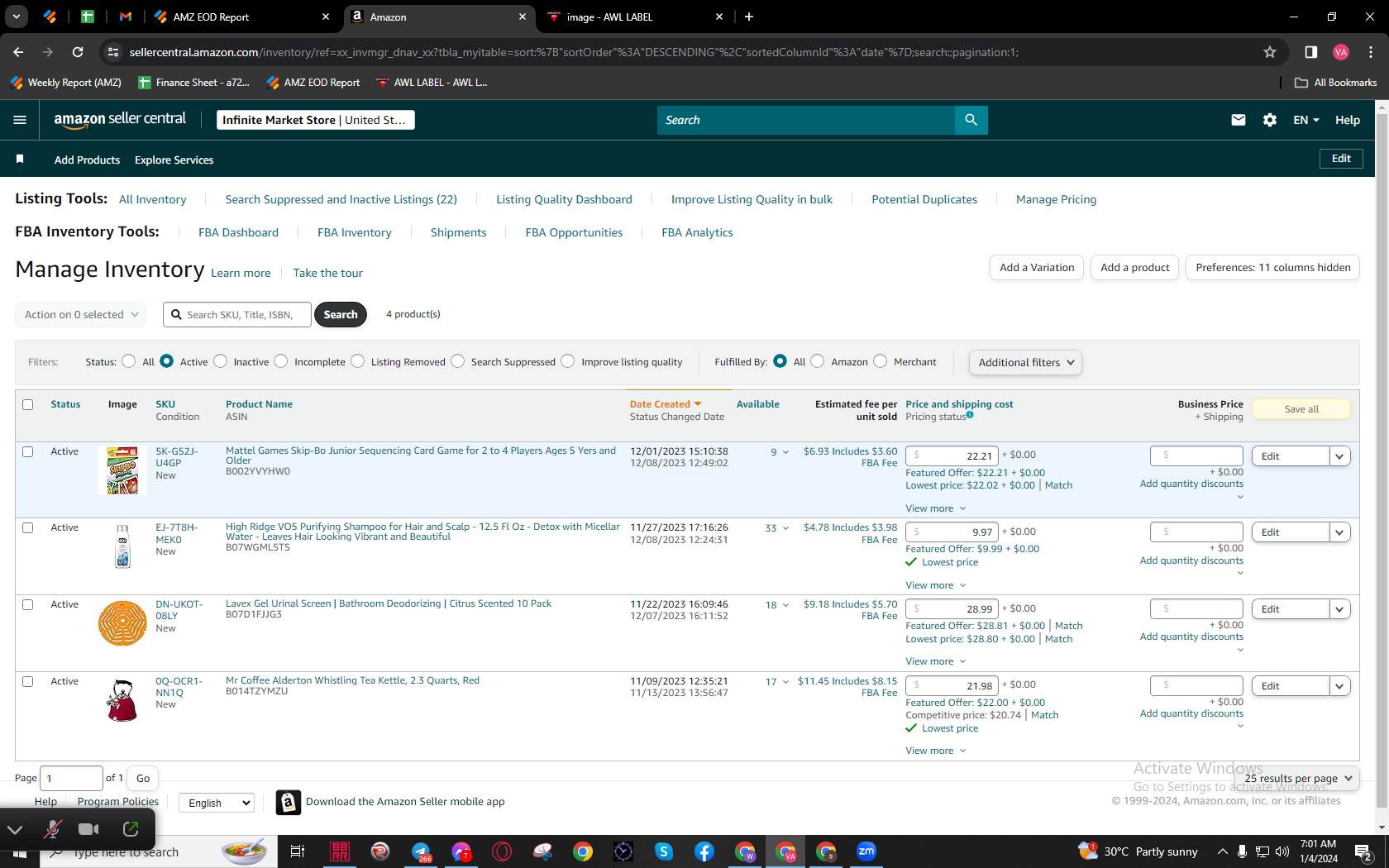Image resolution: width=1389 pixels, height=868 pixels.
Task: Open Zoom from the taskbar
Action: click(x=866, y=851)
